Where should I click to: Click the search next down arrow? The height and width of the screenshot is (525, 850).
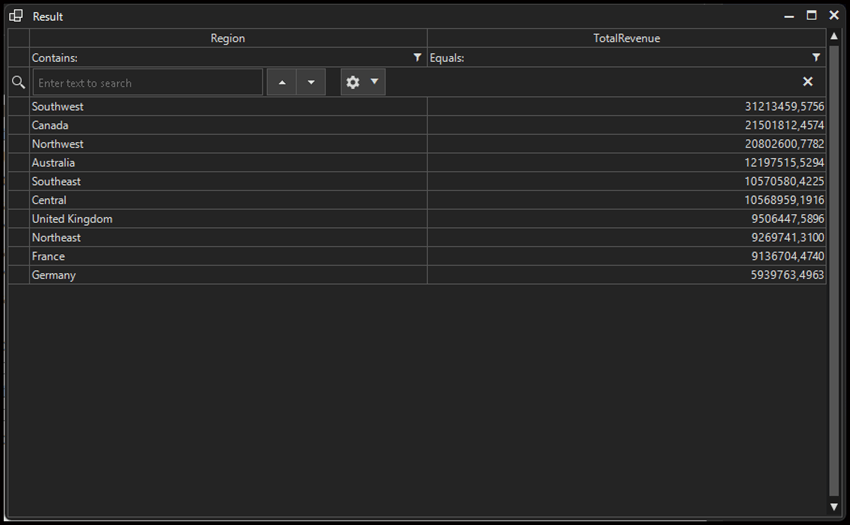click(x=311, y=83)
